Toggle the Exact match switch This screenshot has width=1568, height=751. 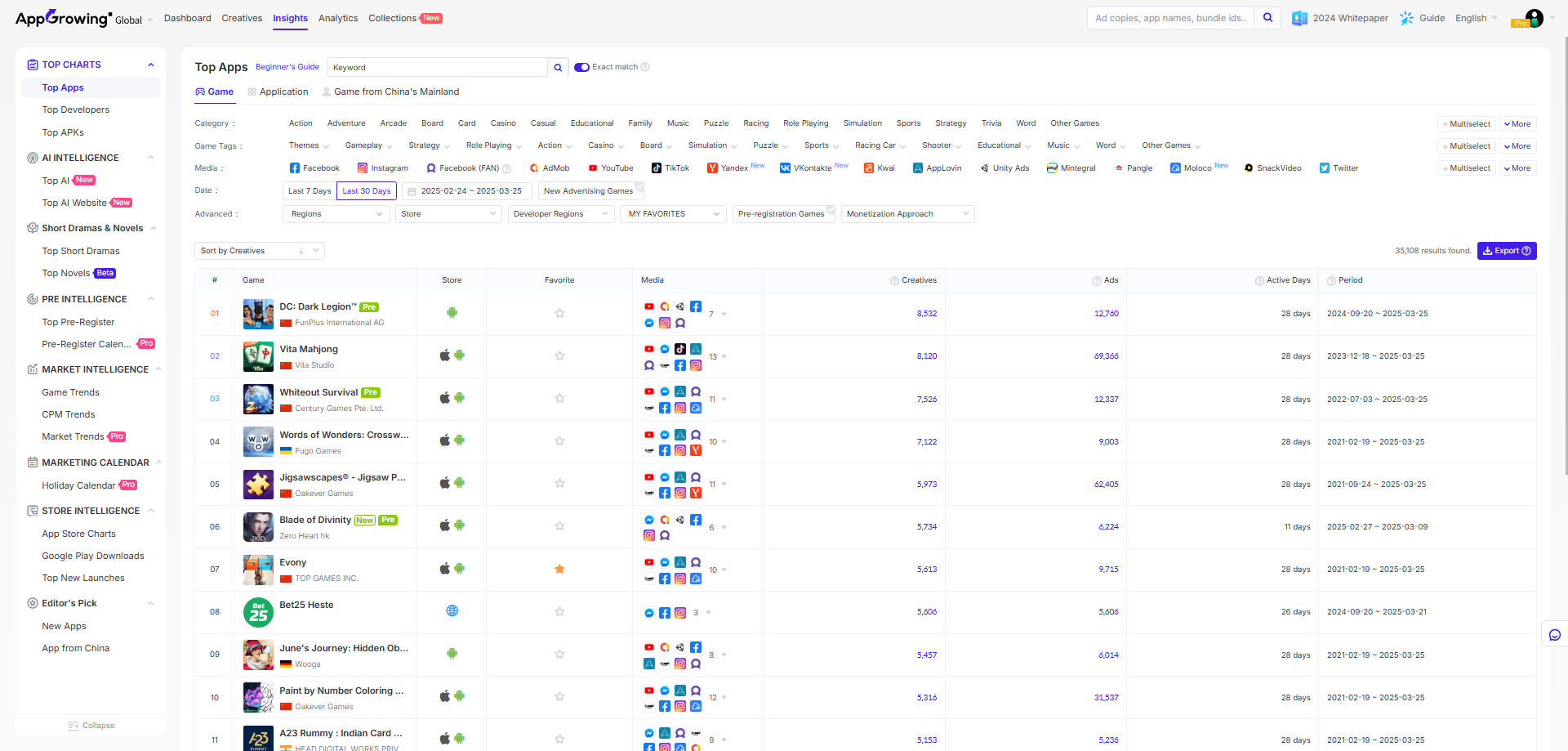[581, 67]
